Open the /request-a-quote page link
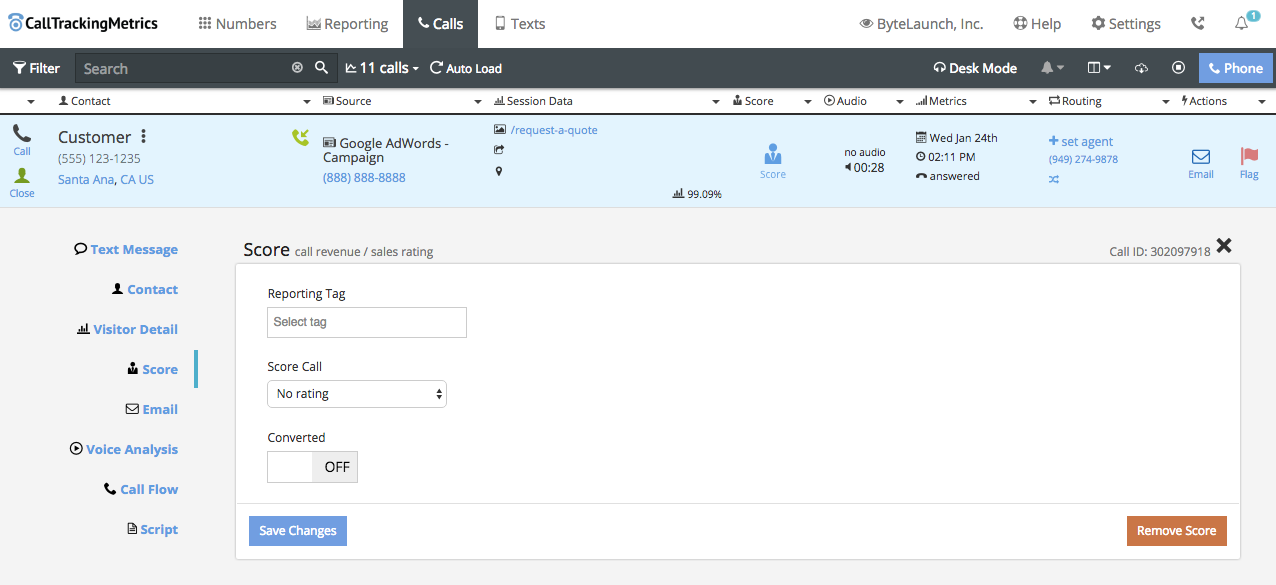This screenshot has width=1276, height=585. pos(554,130)
